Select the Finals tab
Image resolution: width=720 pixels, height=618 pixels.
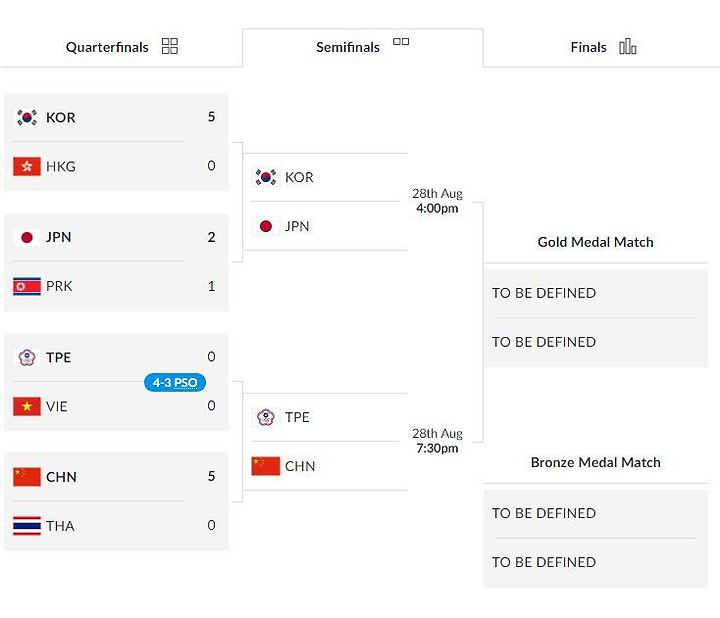602,47
